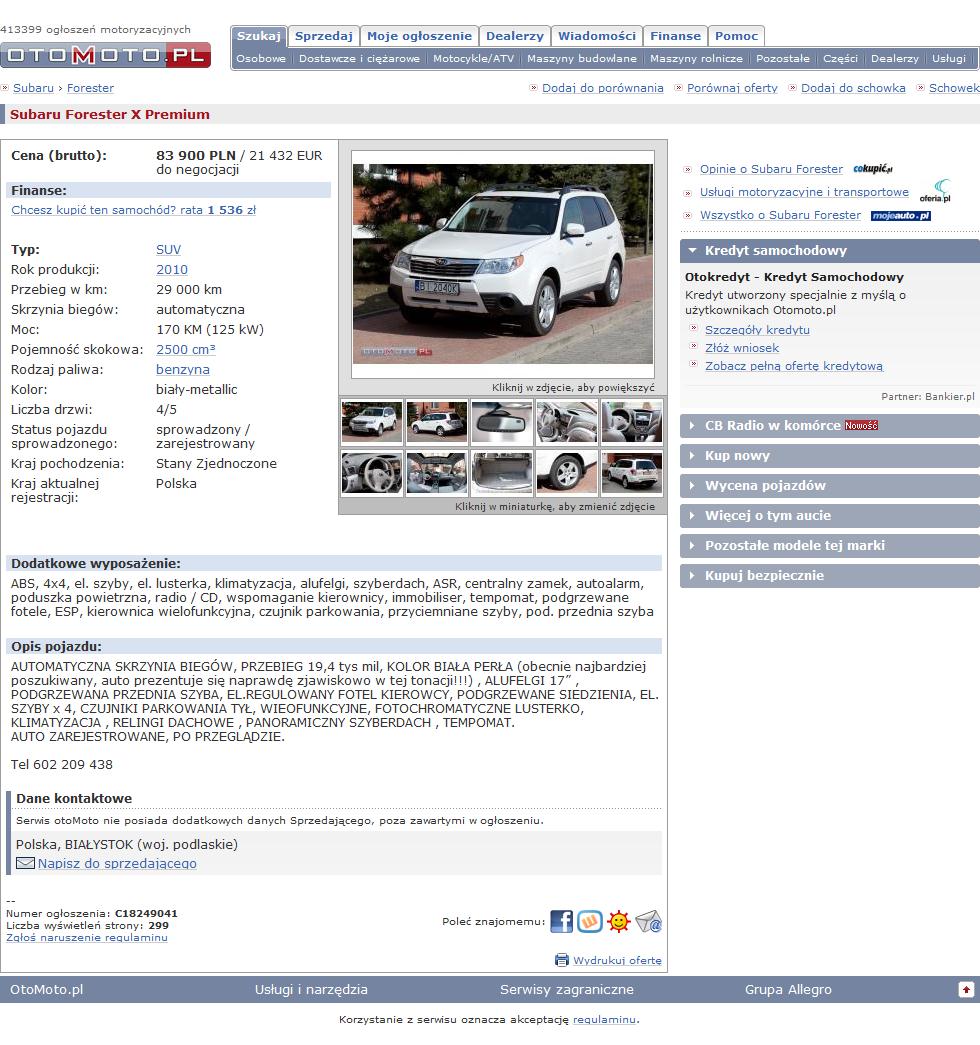Screen dimensions: 980x1045
Task: Click the scroll-to-top arrow in the footer
Action: [x=966, y=990]
